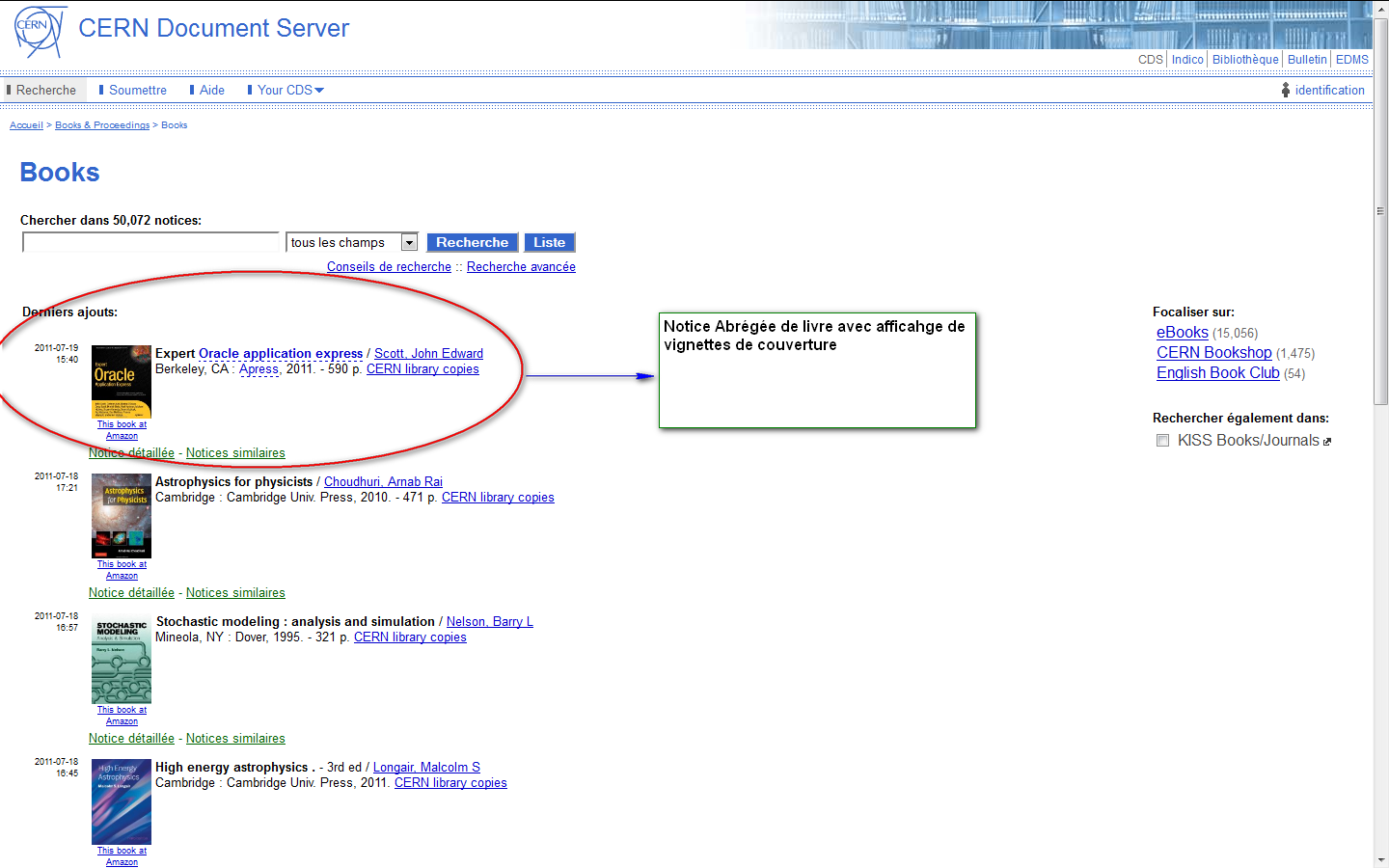1389x868 pixels.
Task: Click the CERN logo icon
Action: point(40,31)
